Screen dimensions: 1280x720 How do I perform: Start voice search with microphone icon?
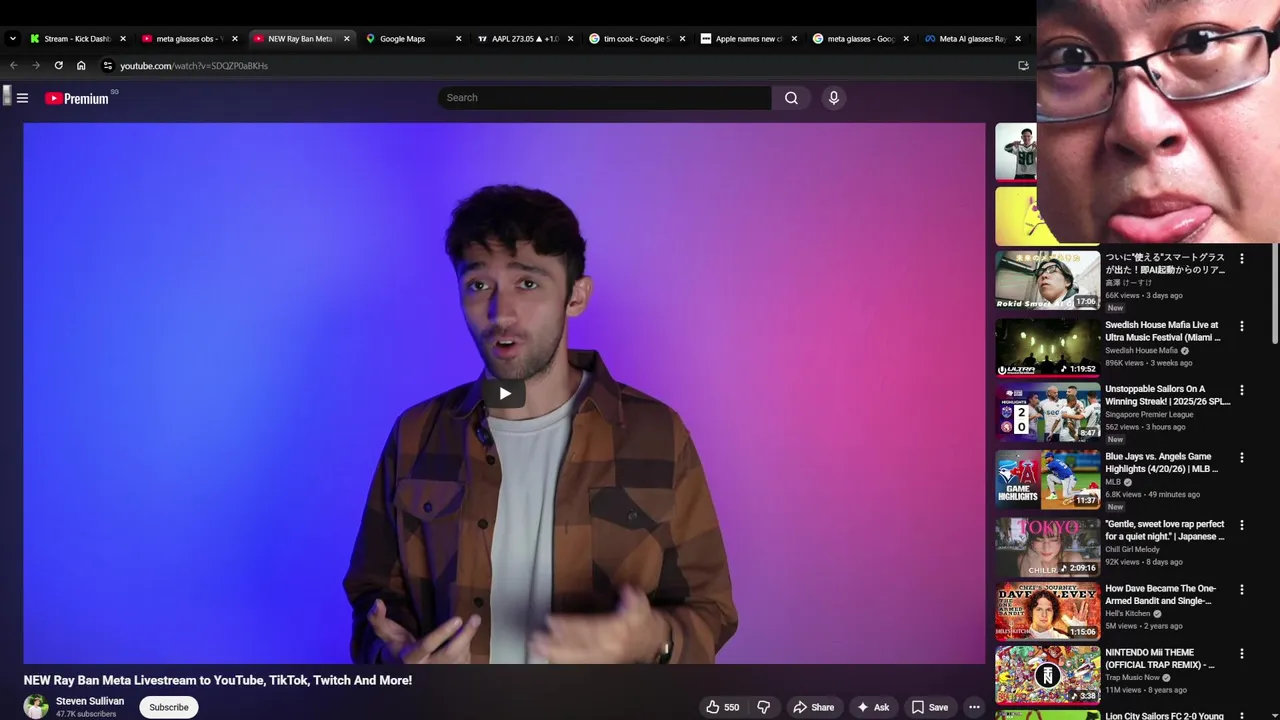[833, 98]
